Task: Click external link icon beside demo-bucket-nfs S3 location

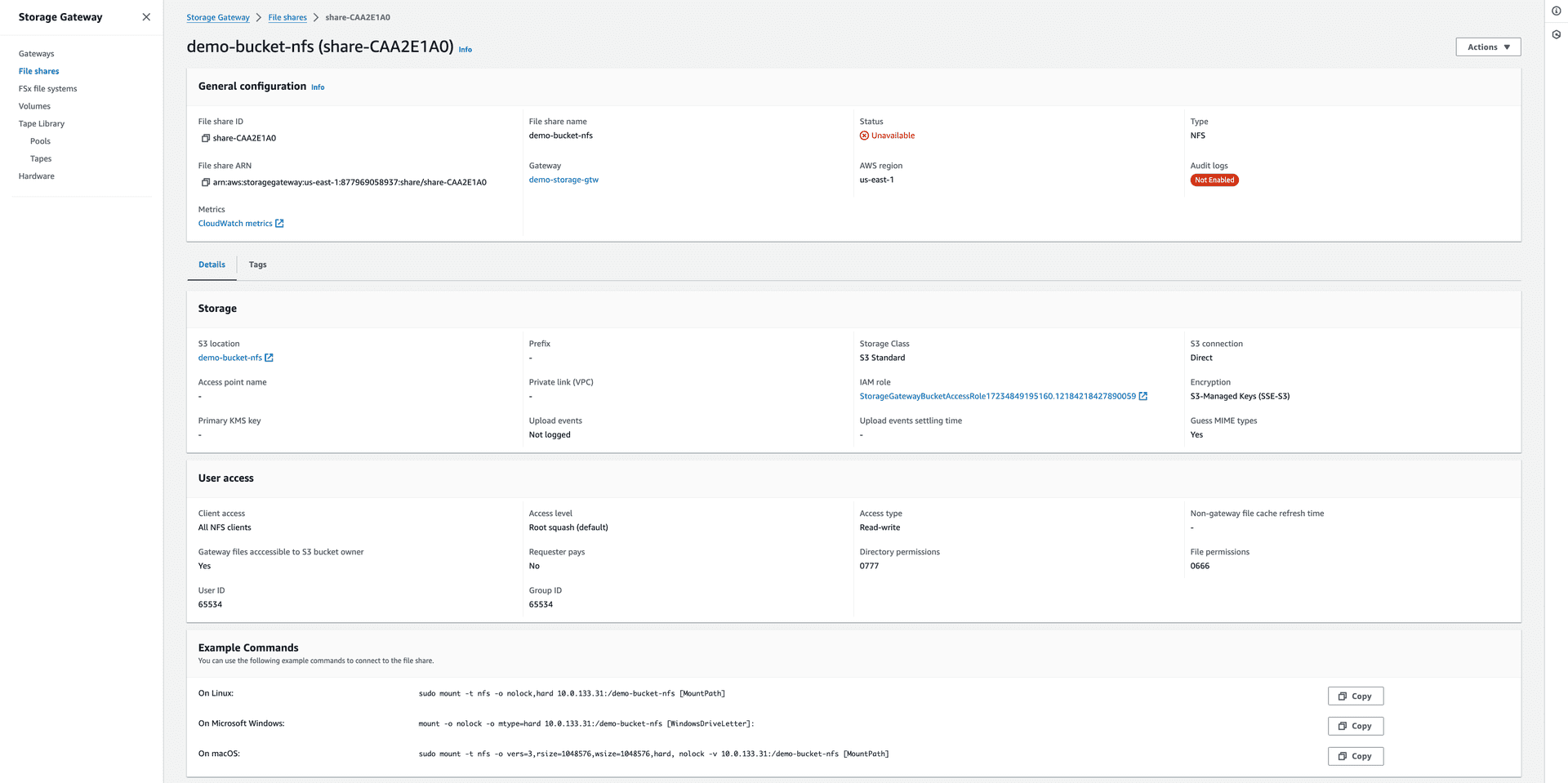Action: tap(269, 358)
